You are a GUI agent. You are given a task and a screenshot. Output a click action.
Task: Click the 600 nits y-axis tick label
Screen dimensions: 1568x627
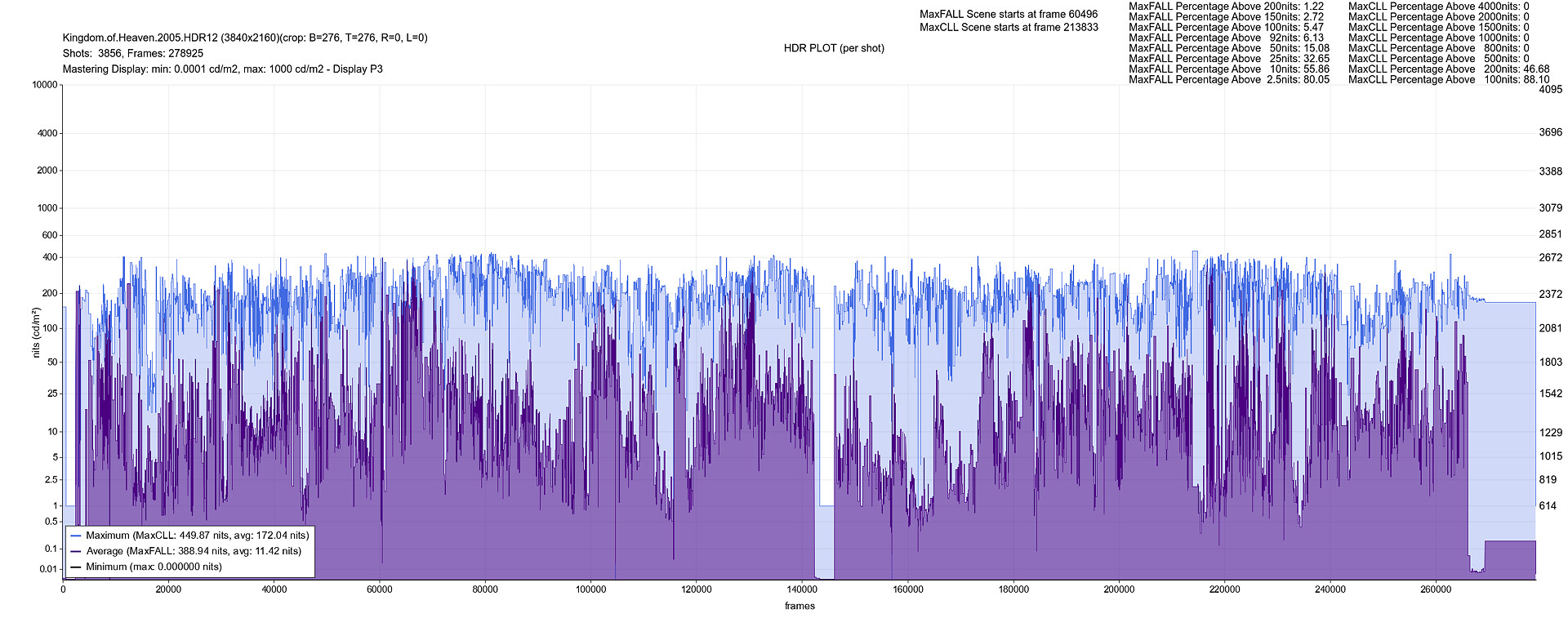coord(50,235)
